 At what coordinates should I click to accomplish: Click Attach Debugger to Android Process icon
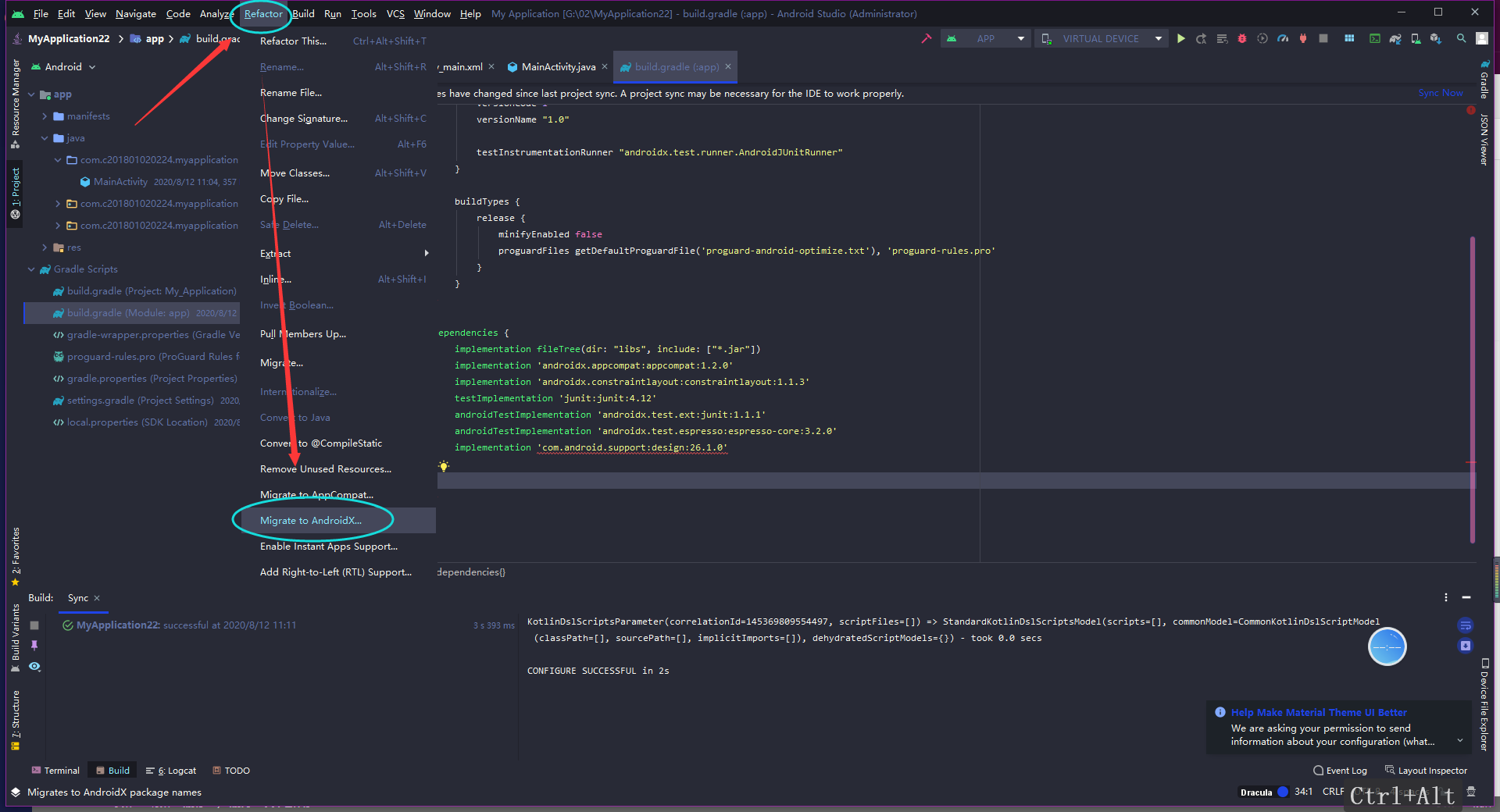coord(1303,38)
